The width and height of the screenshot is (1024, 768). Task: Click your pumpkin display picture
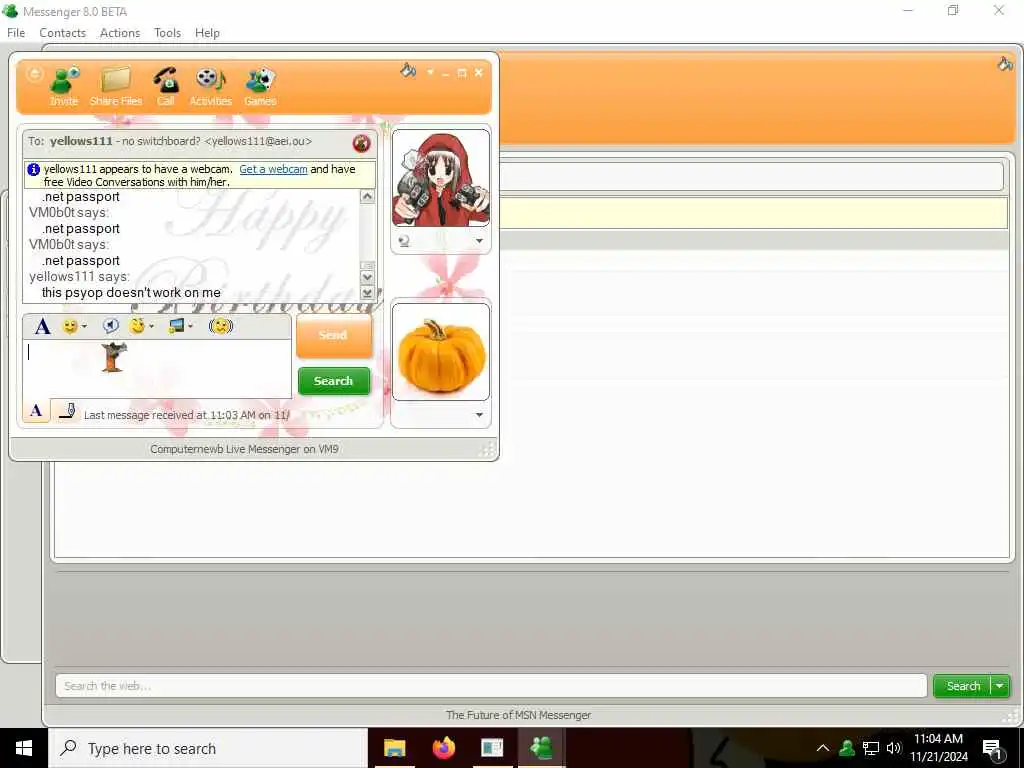[x=441, y=352]
